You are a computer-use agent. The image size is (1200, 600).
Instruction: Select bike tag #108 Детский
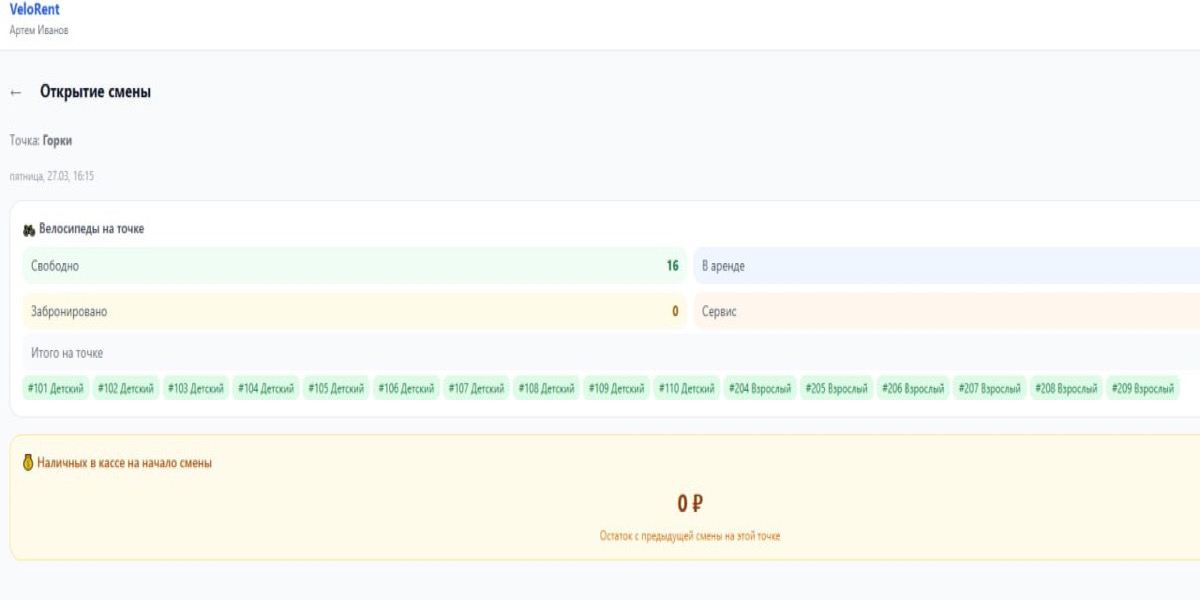(546, 389)
